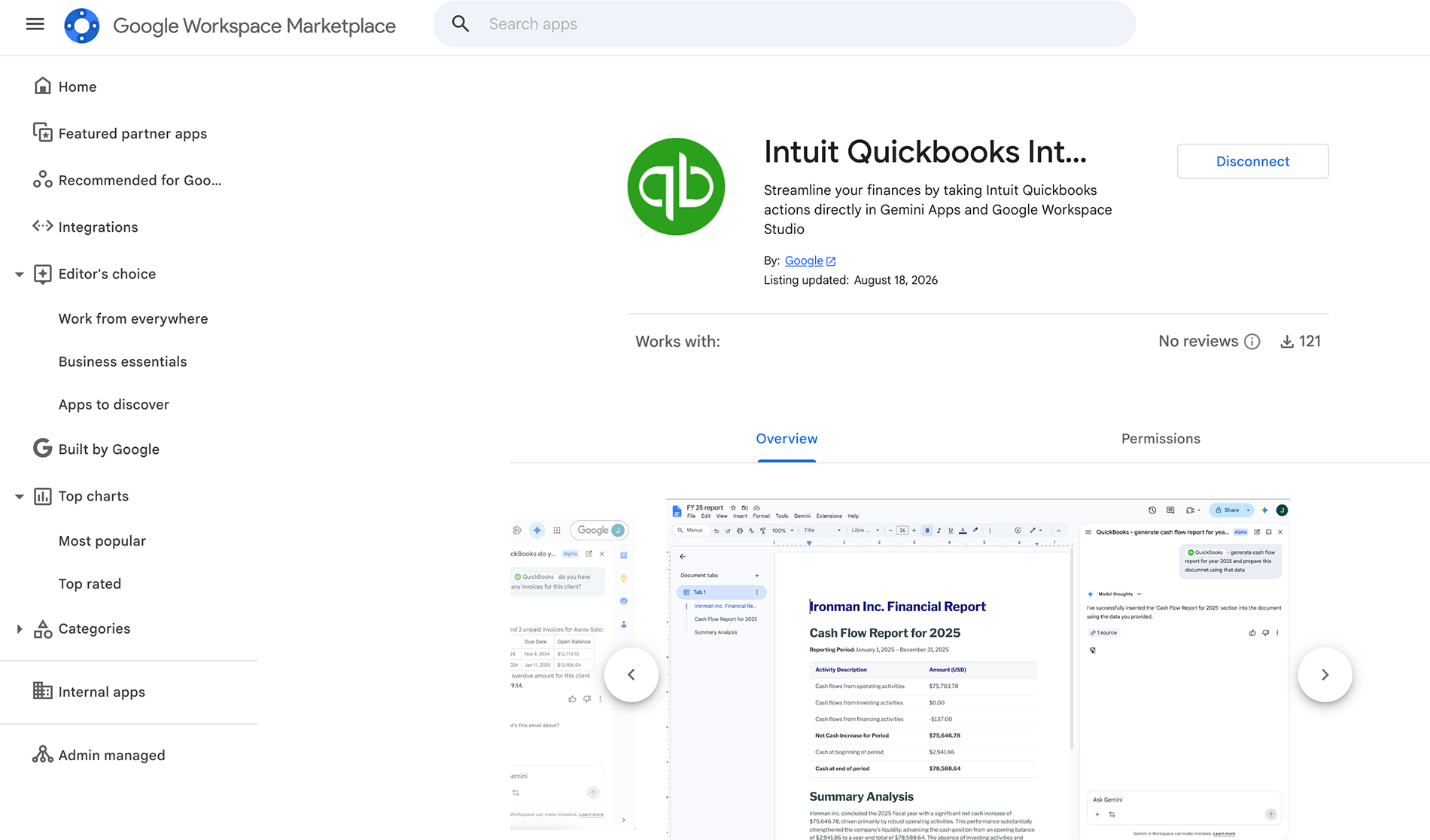This screenshot has height=840, width=1430.
Task: Click the Google Workspace Marketplace logo
Action: 82,26
